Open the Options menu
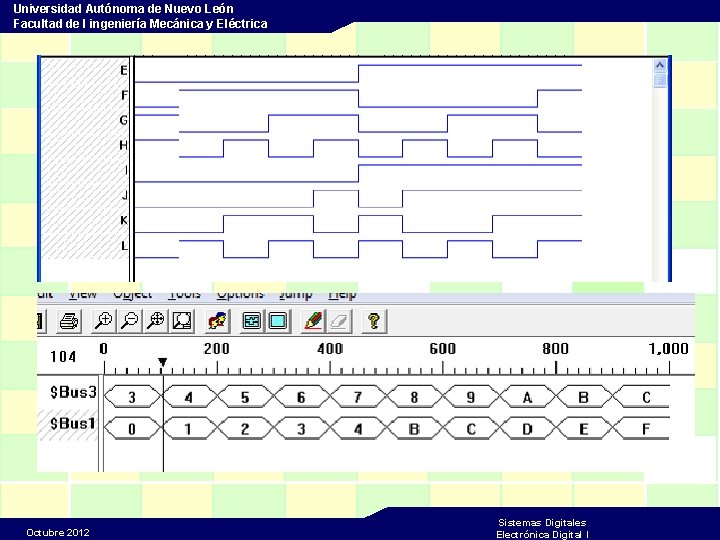 tap(240, 295)
